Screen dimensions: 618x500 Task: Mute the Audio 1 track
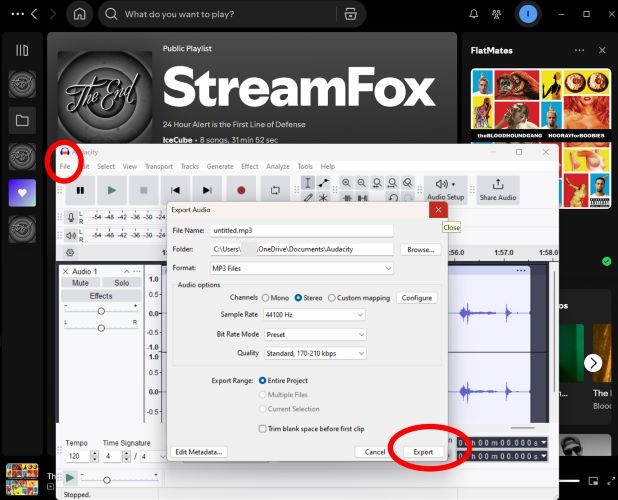point(80,283)
